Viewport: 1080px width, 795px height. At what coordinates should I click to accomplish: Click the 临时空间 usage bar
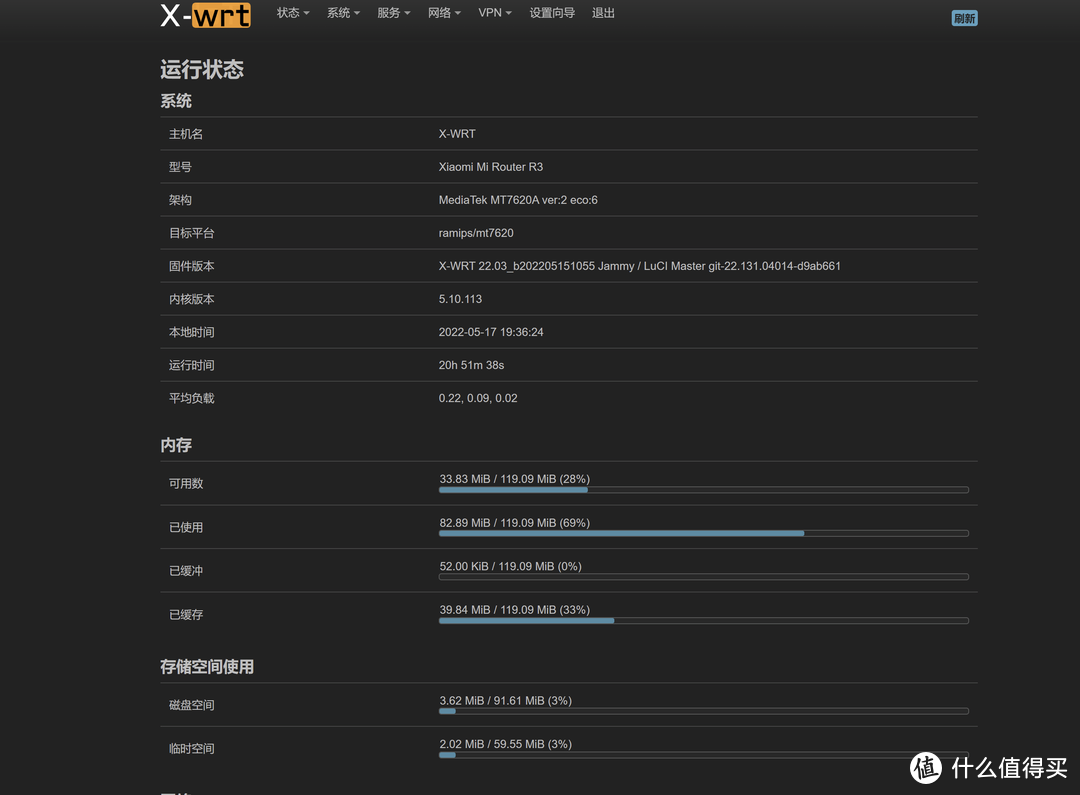pyautogui.click(x=703, y=755)
